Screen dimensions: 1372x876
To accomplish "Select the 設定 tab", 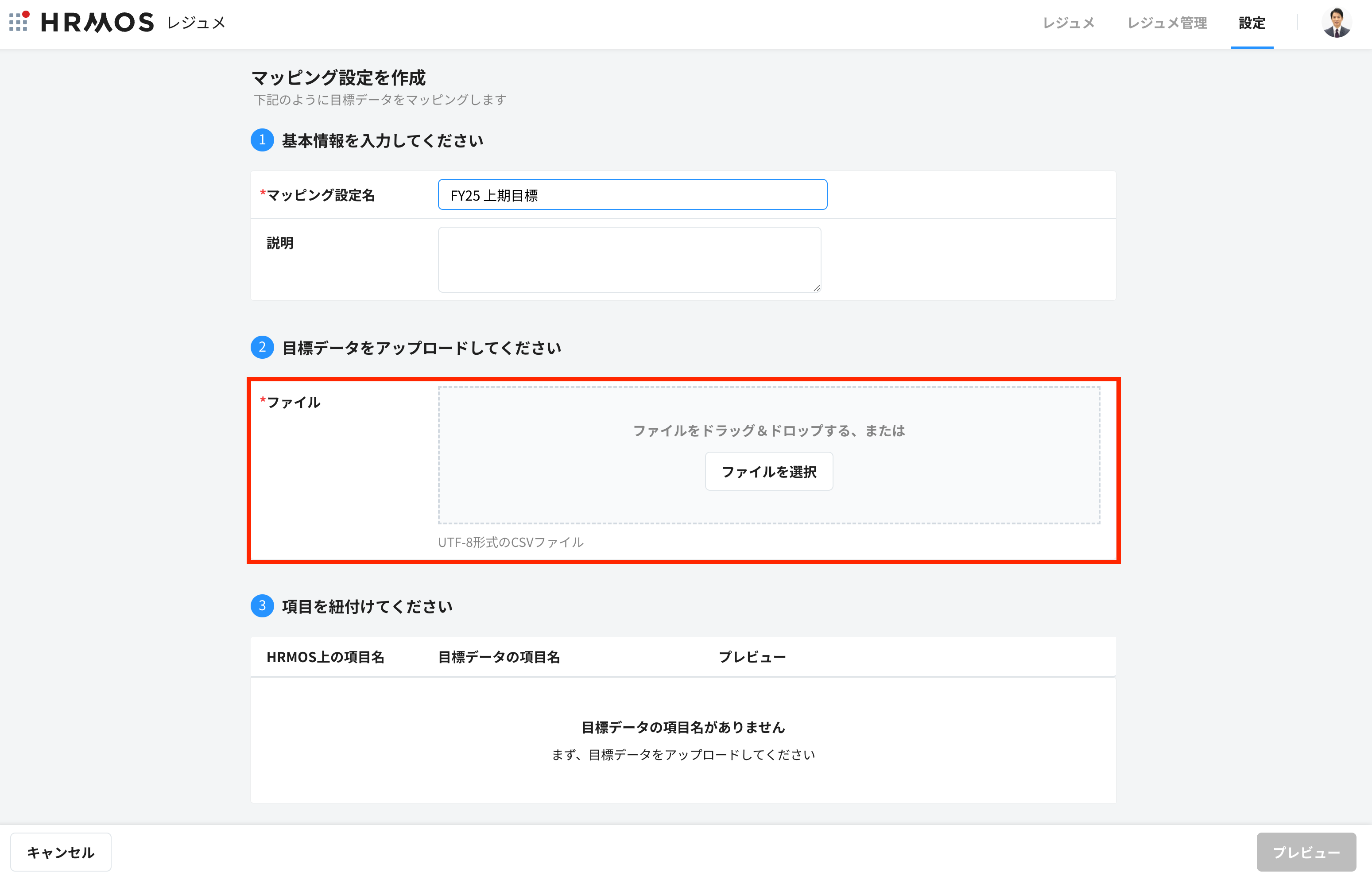I will tap(1252, 23).
